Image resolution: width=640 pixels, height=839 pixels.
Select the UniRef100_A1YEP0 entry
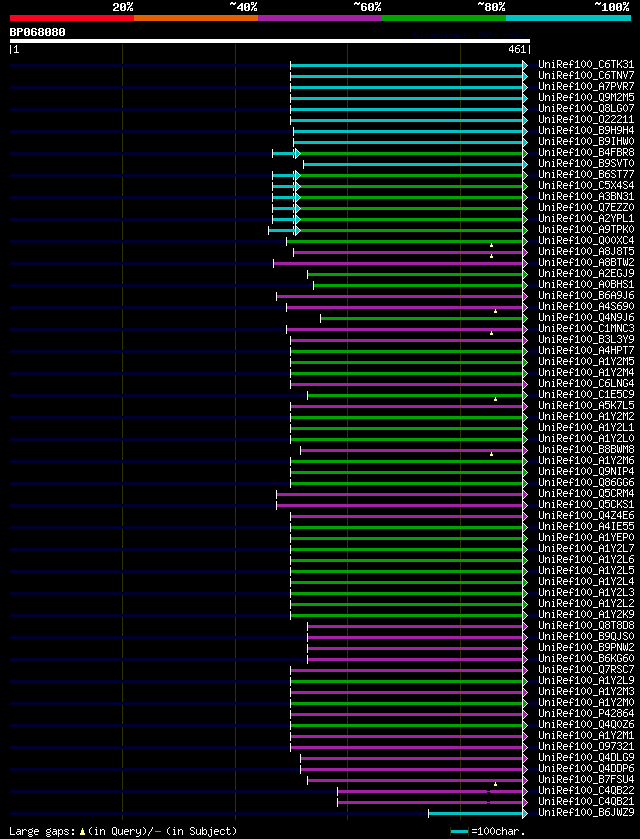pyautogui.click(x=586, y=538)
